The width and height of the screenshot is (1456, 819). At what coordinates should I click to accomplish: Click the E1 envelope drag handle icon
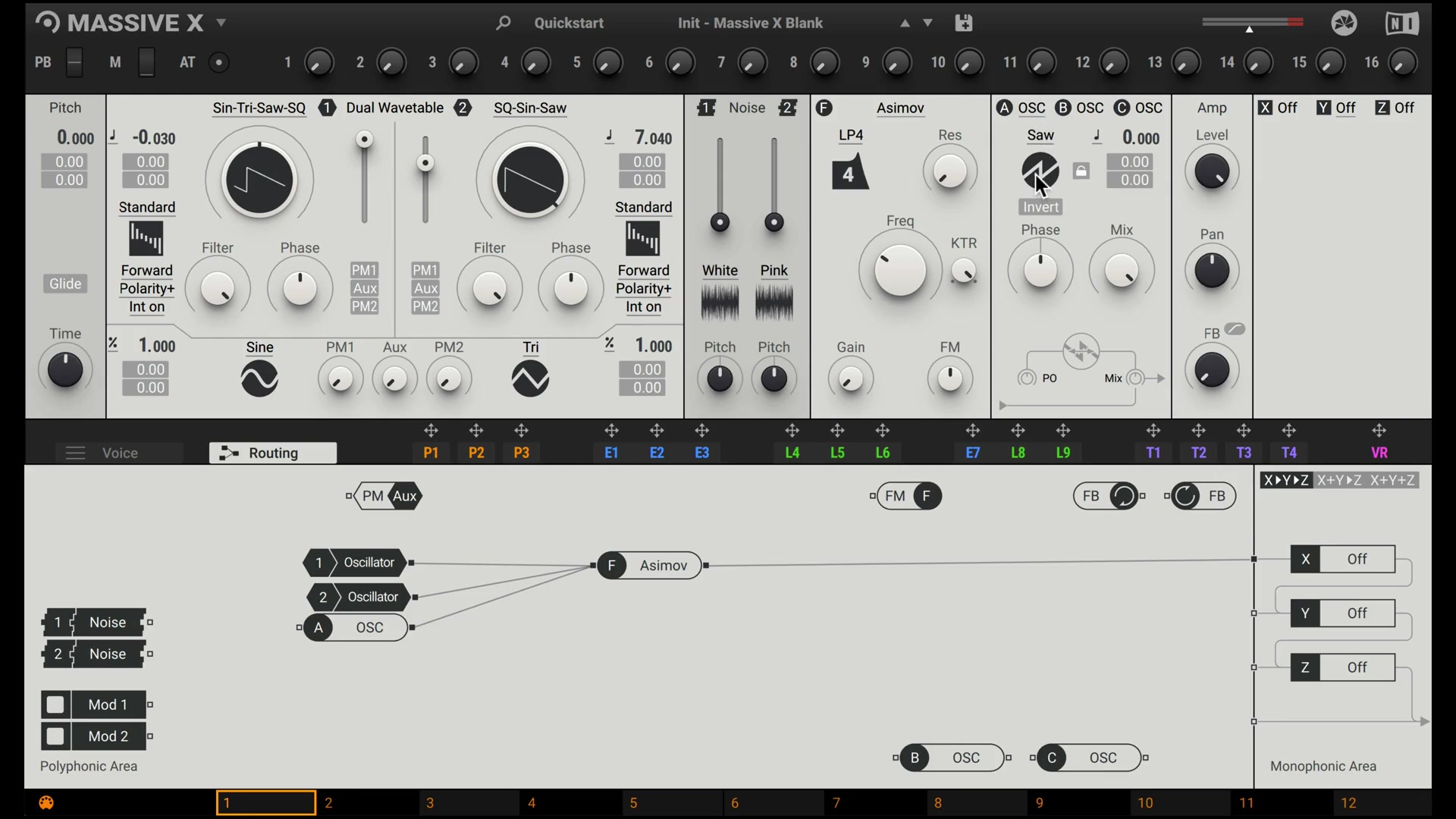tap(611, 431)
